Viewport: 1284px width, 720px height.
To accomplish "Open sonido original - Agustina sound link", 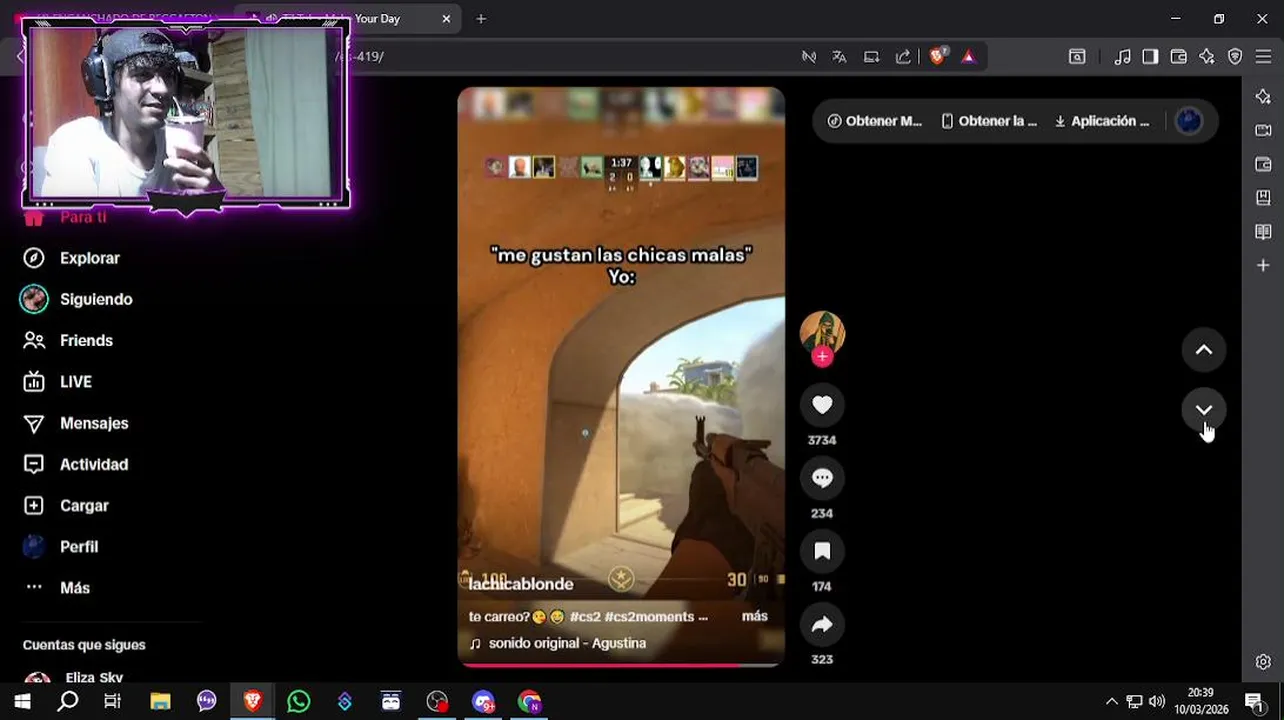I will [567, 643].
